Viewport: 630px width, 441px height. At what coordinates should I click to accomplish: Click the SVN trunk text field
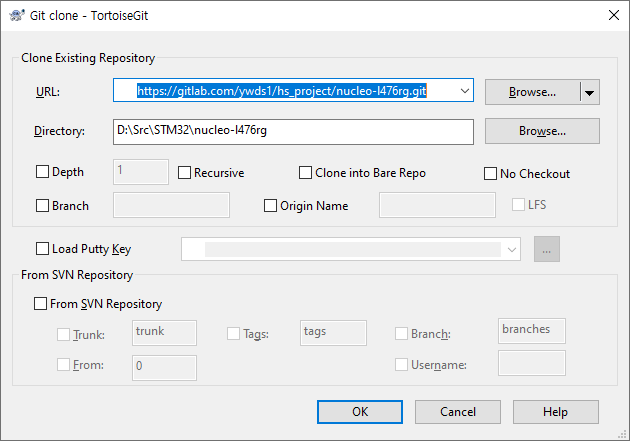click(x=164, y=333)
